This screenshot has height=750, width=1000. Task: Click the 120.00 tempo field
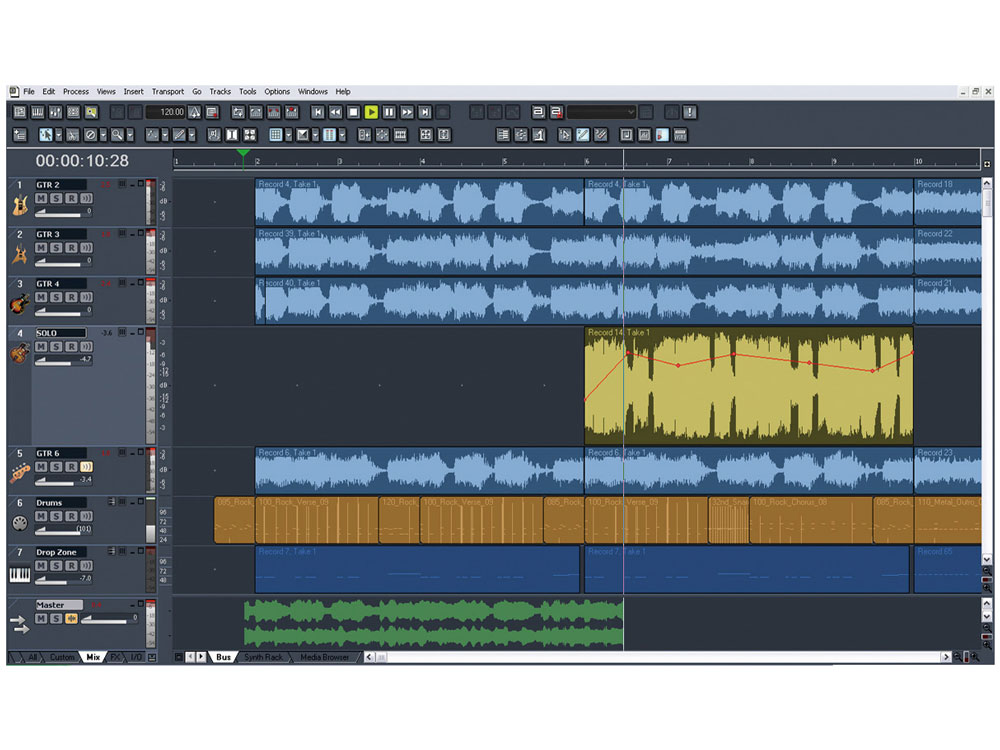[x=166, y=113]
